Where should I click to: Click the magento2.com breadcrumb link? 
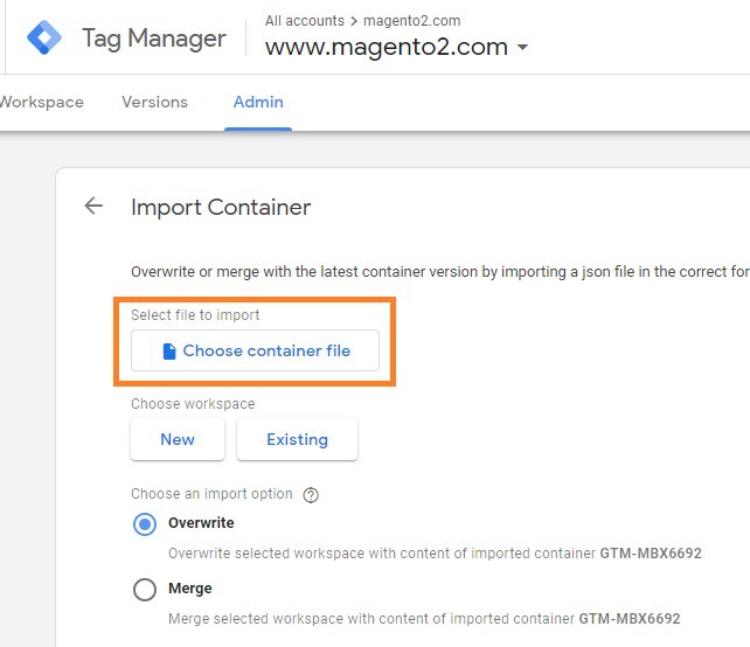tap(411, 20)
